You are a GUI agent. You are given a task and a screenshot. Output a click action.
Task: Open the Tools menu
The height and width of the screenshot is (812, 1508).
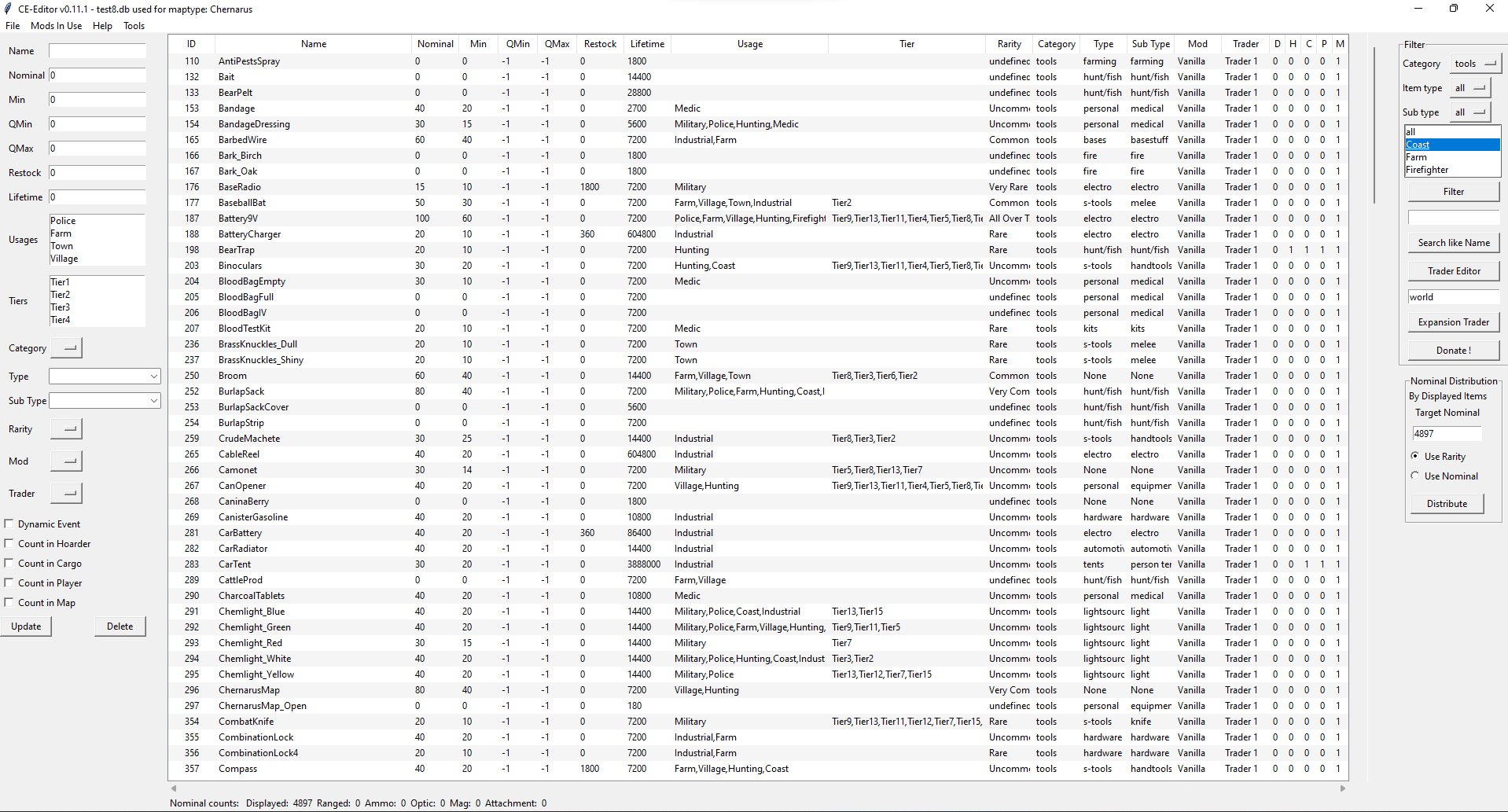pyautogui.click(x=134, y=26)
